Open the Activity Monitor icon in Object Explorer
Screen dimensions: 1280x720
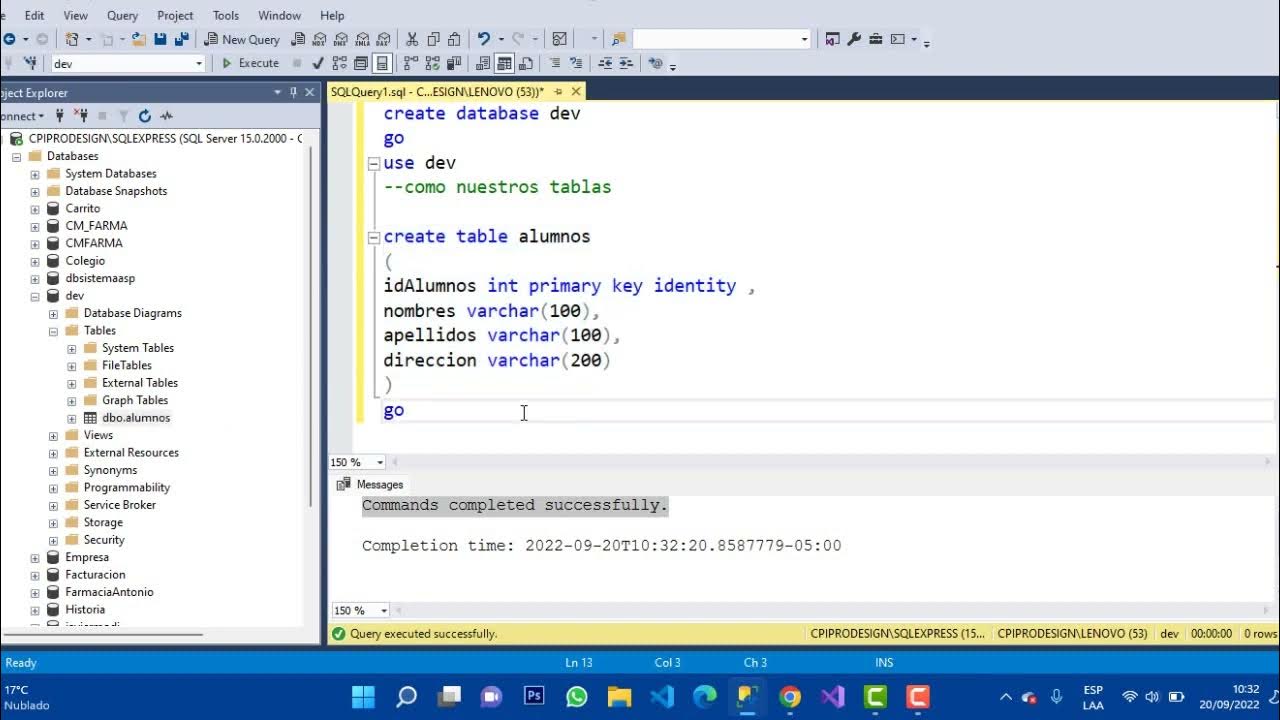click(x=166, y=116)
